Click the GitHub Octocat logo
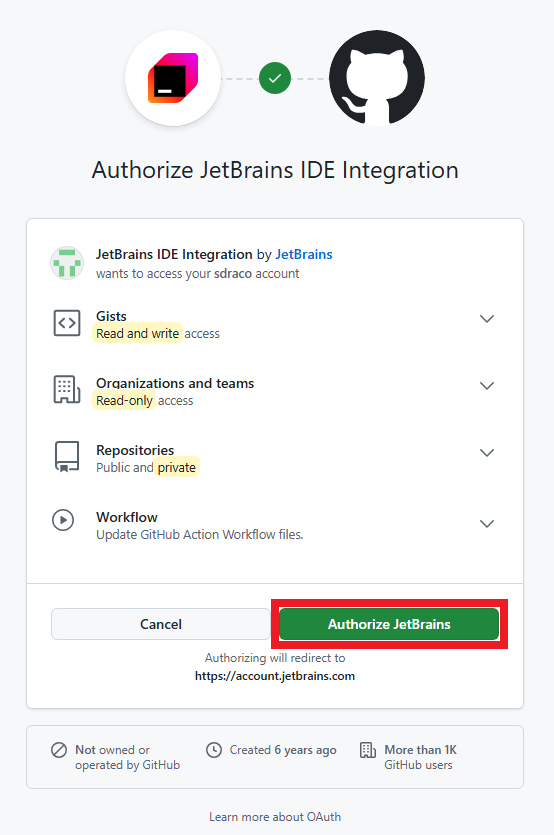 [377, 78]
